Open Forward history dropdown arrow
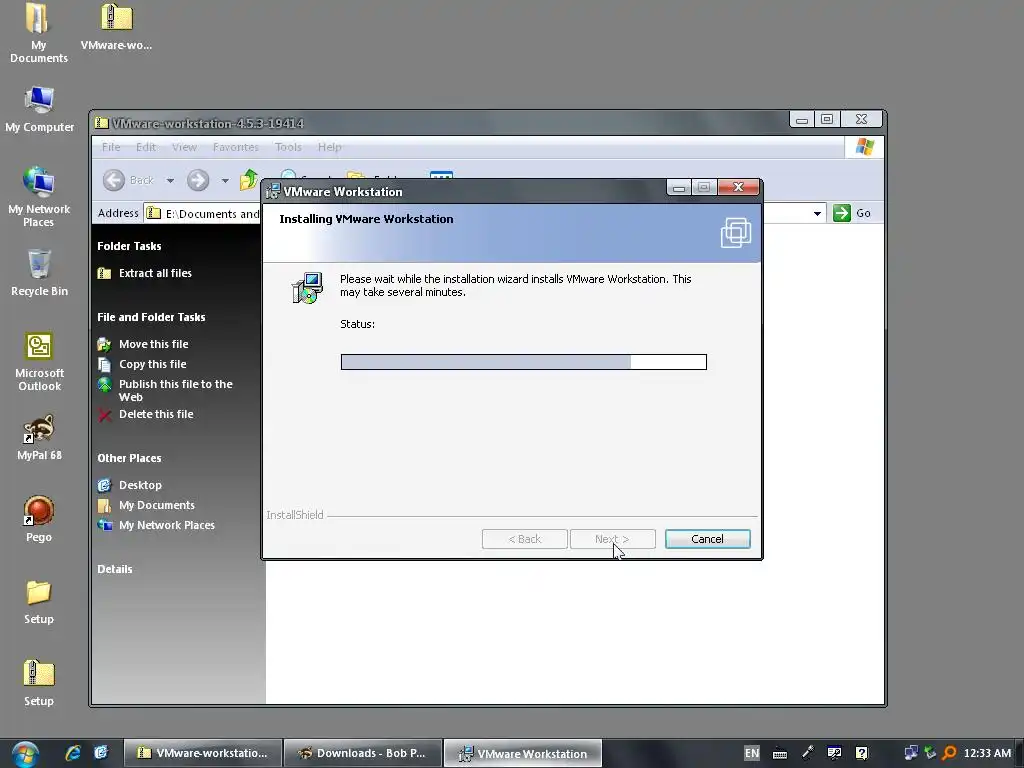Screen dimensions: 1024x768 click(225, 180)
